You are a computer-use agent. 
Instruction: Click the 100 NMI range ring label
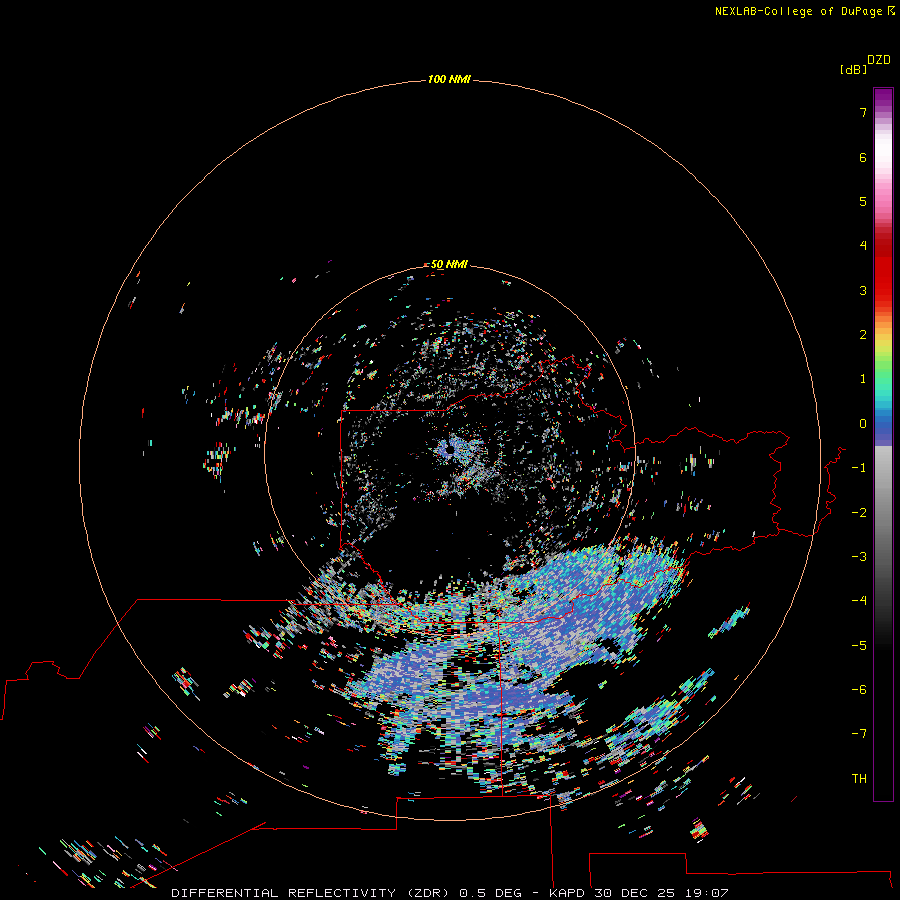pos(449,79)
